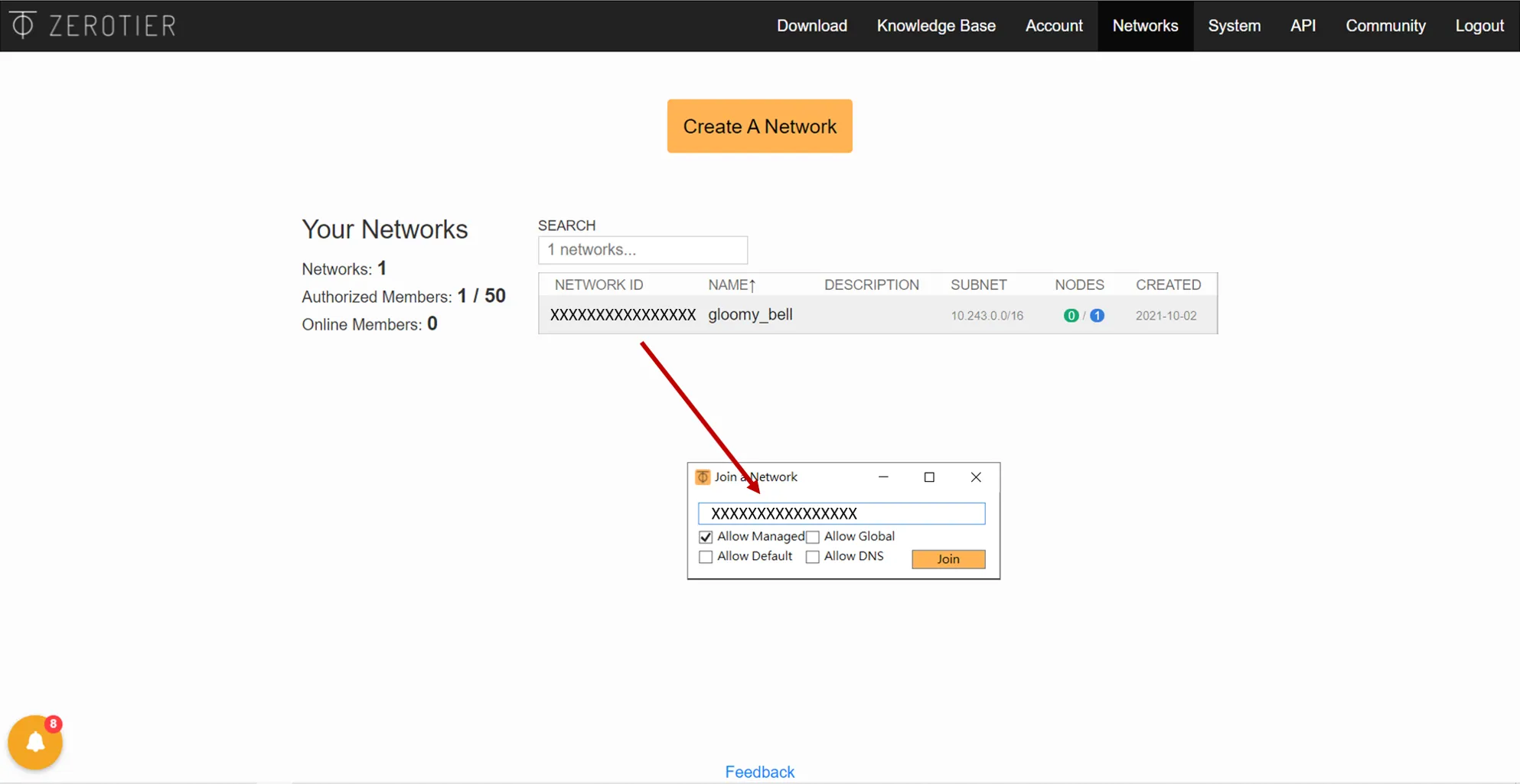Enable the Allow Global checkbox
The height and width of the screenshot is (784, 1520).
[813, 537]
